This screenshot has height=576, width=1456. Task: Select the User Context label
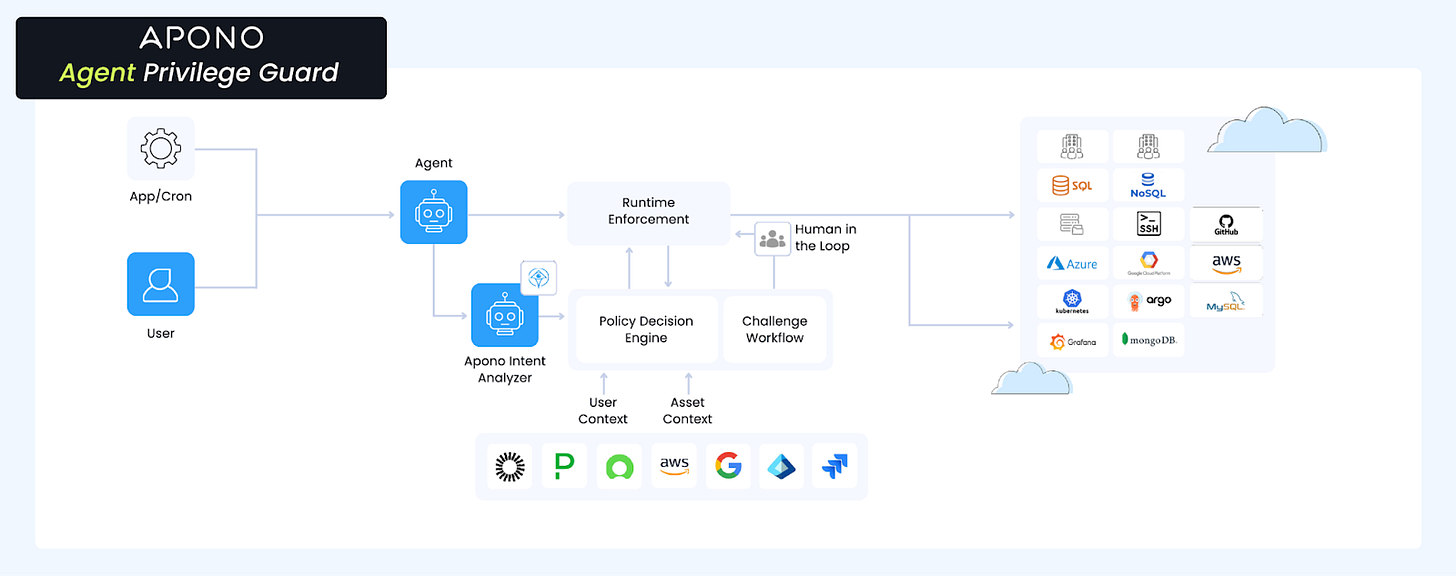tap(602, 411)
